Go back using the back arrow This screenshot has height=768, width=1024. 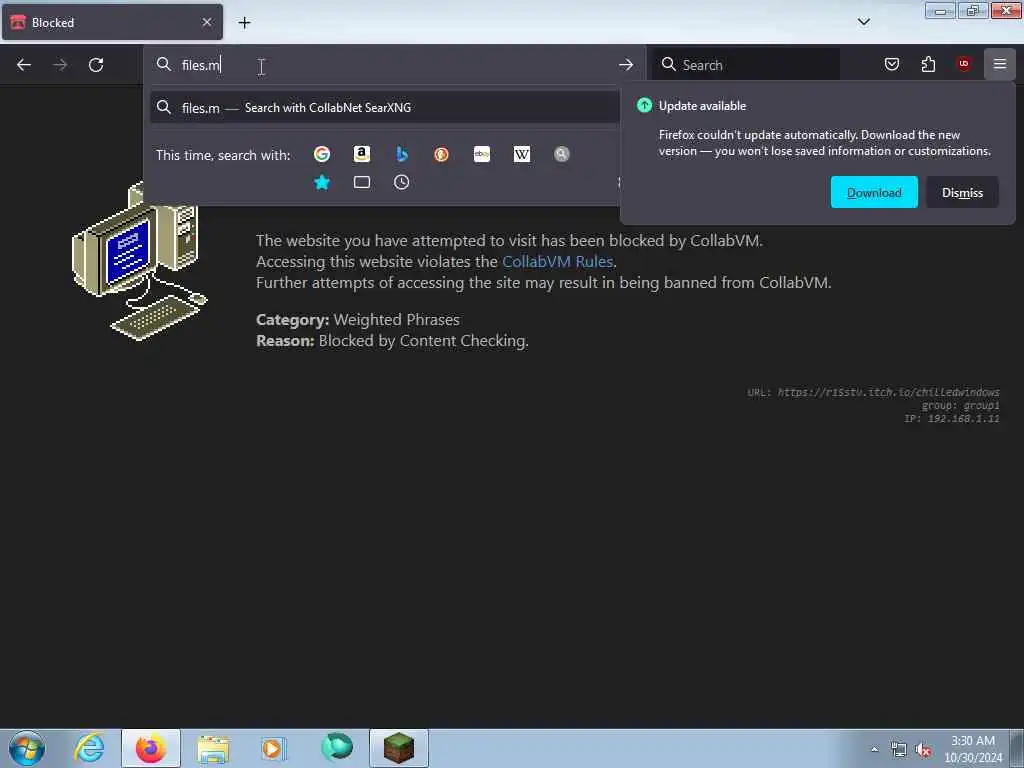click(x=24, y=65)
